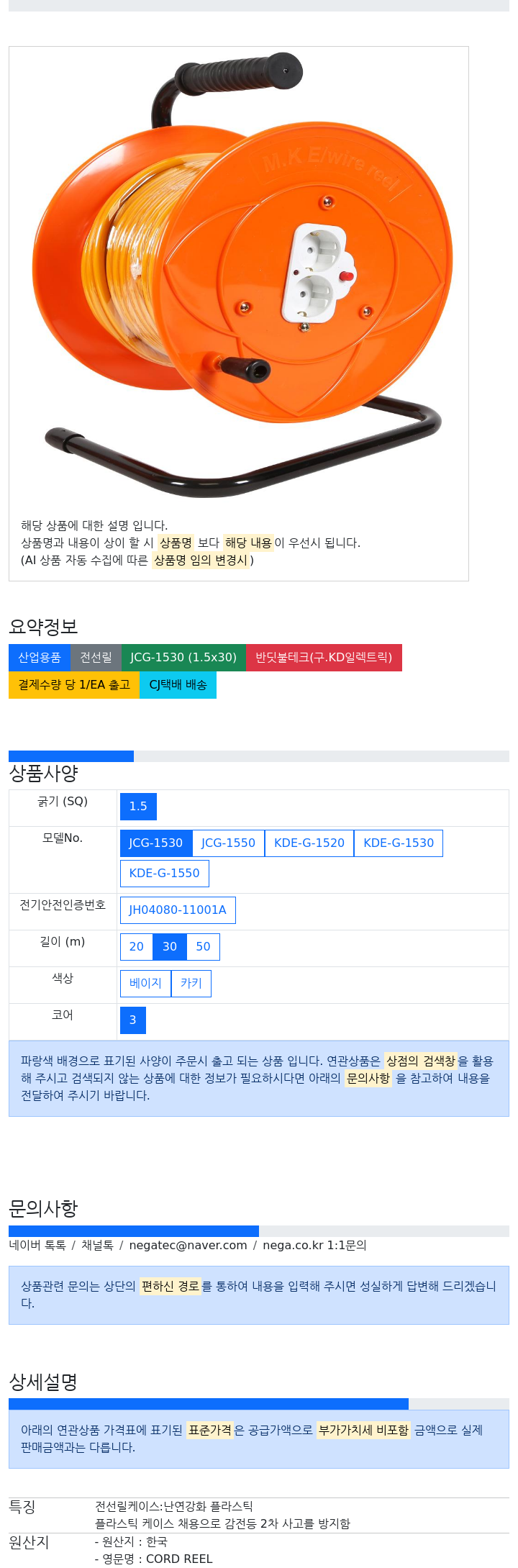Open the nega.co.kr 1:1문의 link
Image resolution: width=518 pixels, height=1568 pixels.
click(314, 1246)
